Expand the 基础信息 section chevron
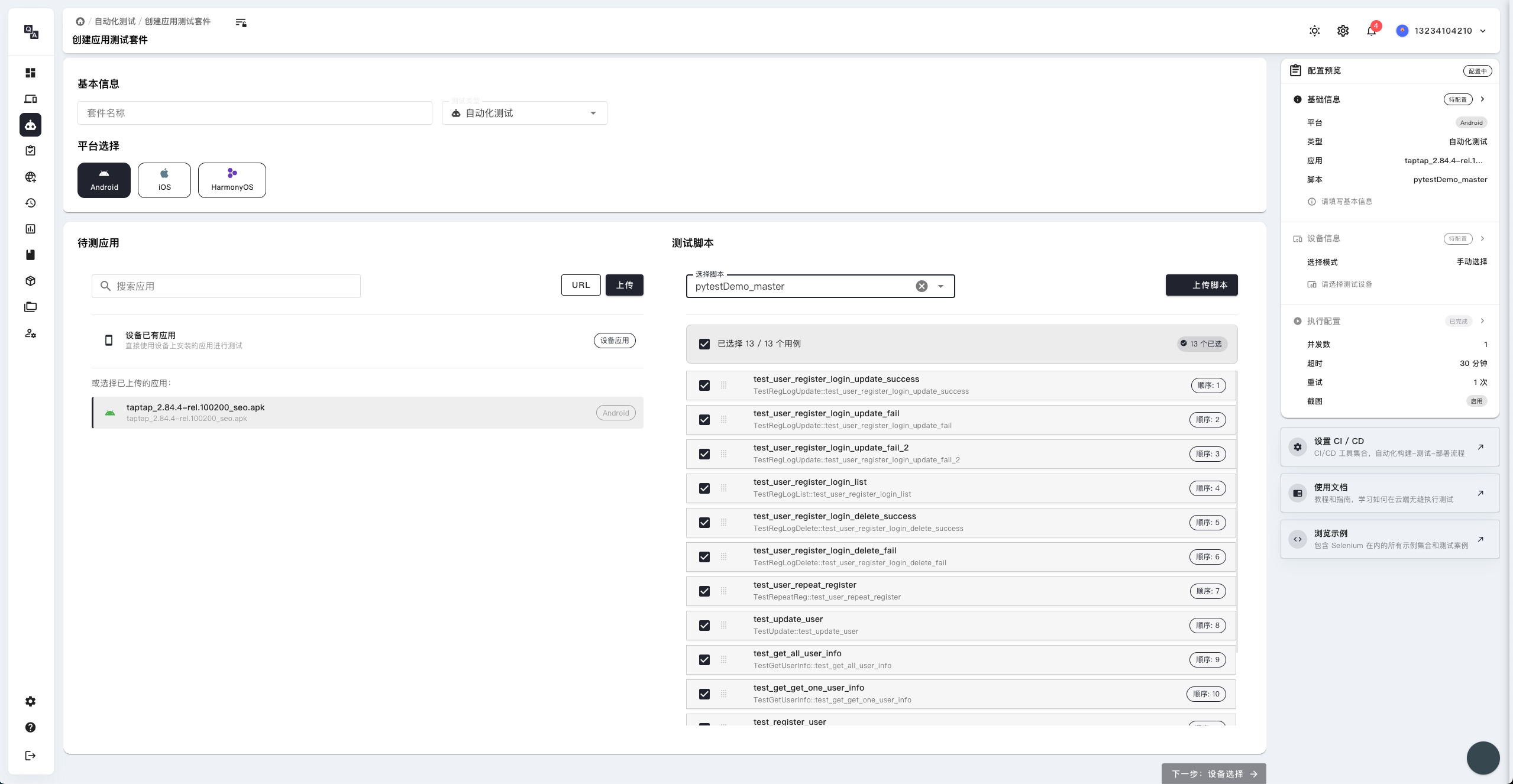 (x=1482, y=99)
